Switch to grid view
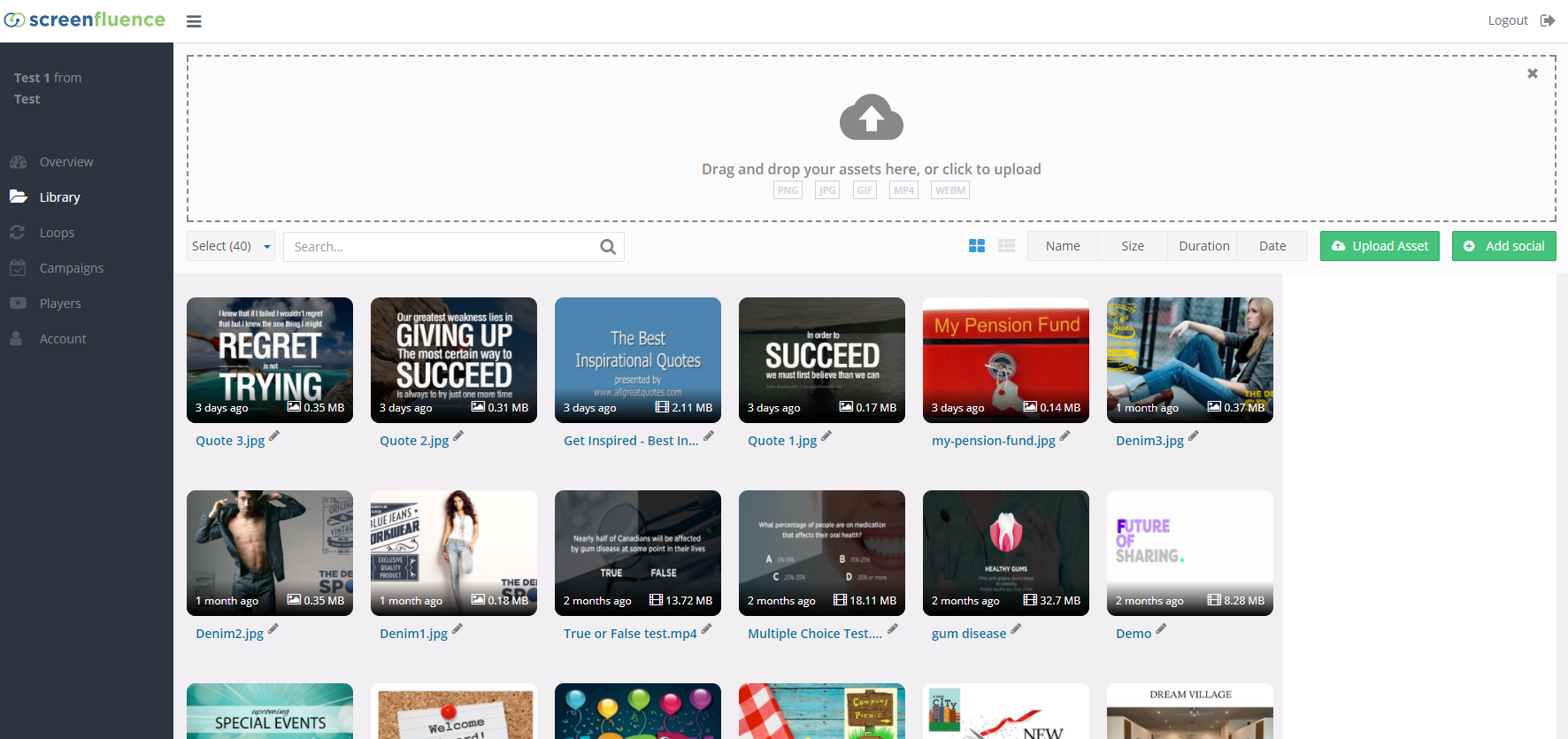Screen dimensions: 1568x739 tap(977, 246)
